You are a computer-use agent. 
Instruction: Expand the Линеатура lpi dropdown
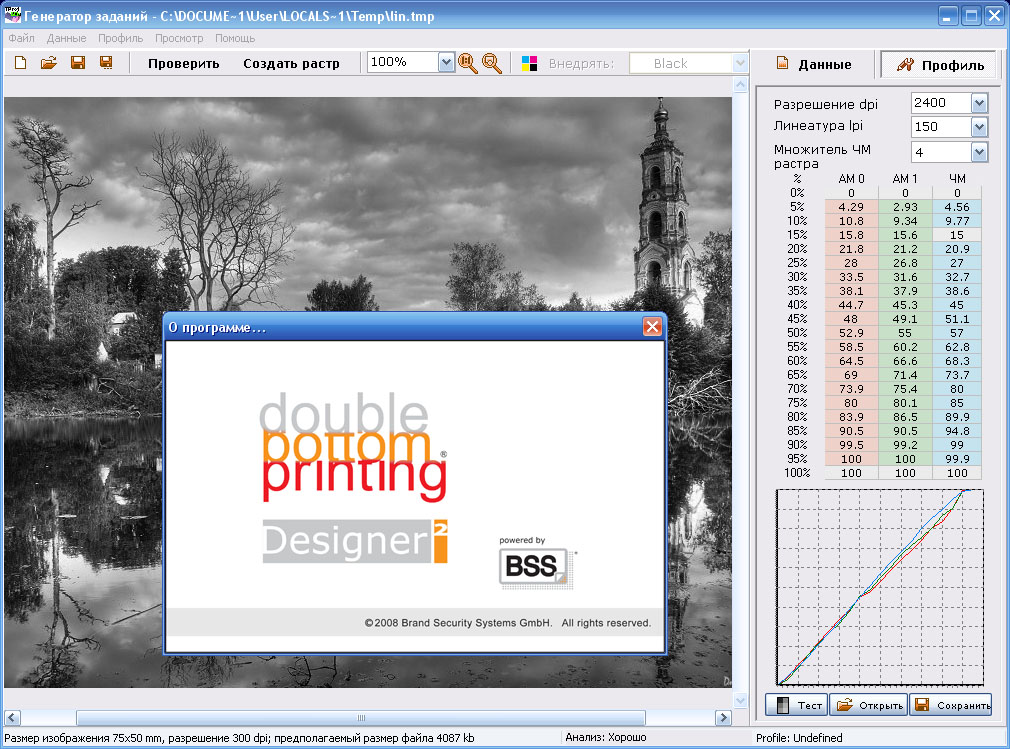coord(978,127)
